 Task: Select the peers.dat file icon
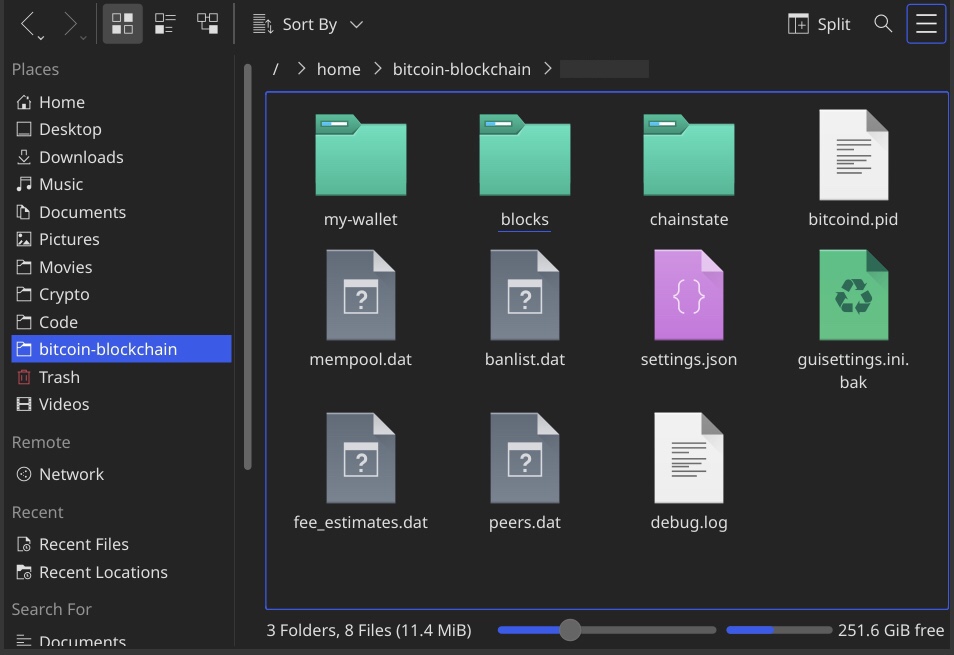tap(525, 458)
